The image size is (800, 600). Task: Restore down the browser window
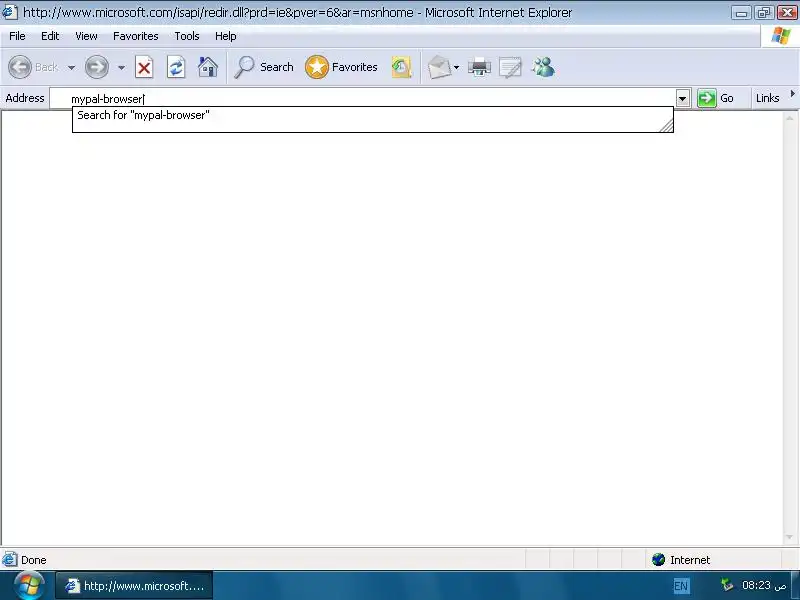point(764,13)
